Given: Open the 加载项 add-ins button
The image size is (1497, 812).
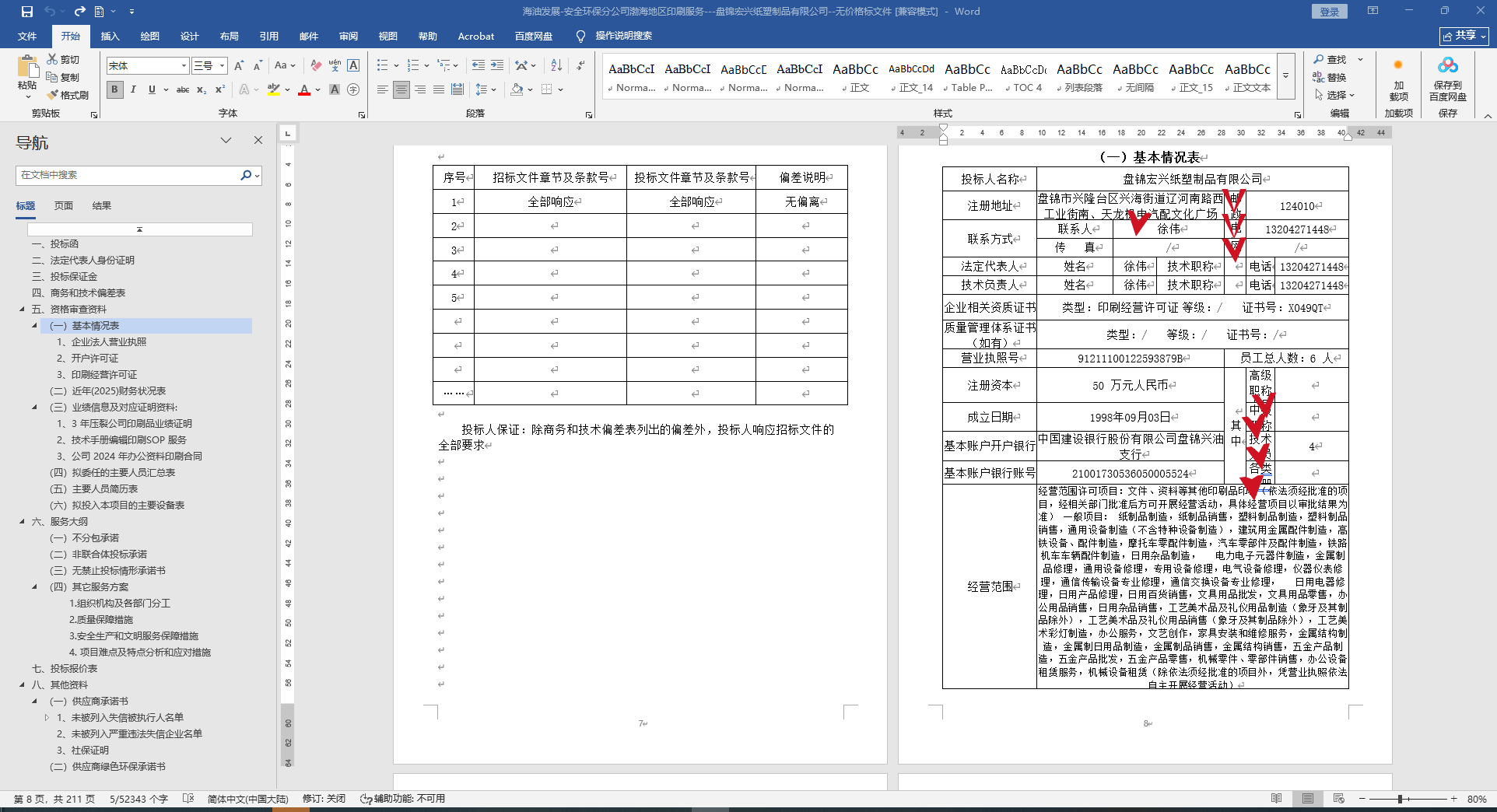Looking at the screenshot, I should (1398, 78).
